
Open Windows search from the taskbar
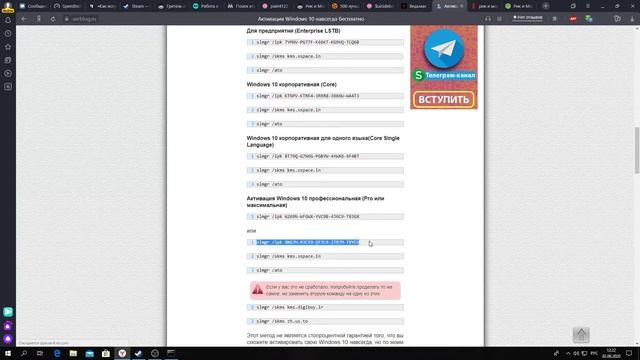pos(24,353)
